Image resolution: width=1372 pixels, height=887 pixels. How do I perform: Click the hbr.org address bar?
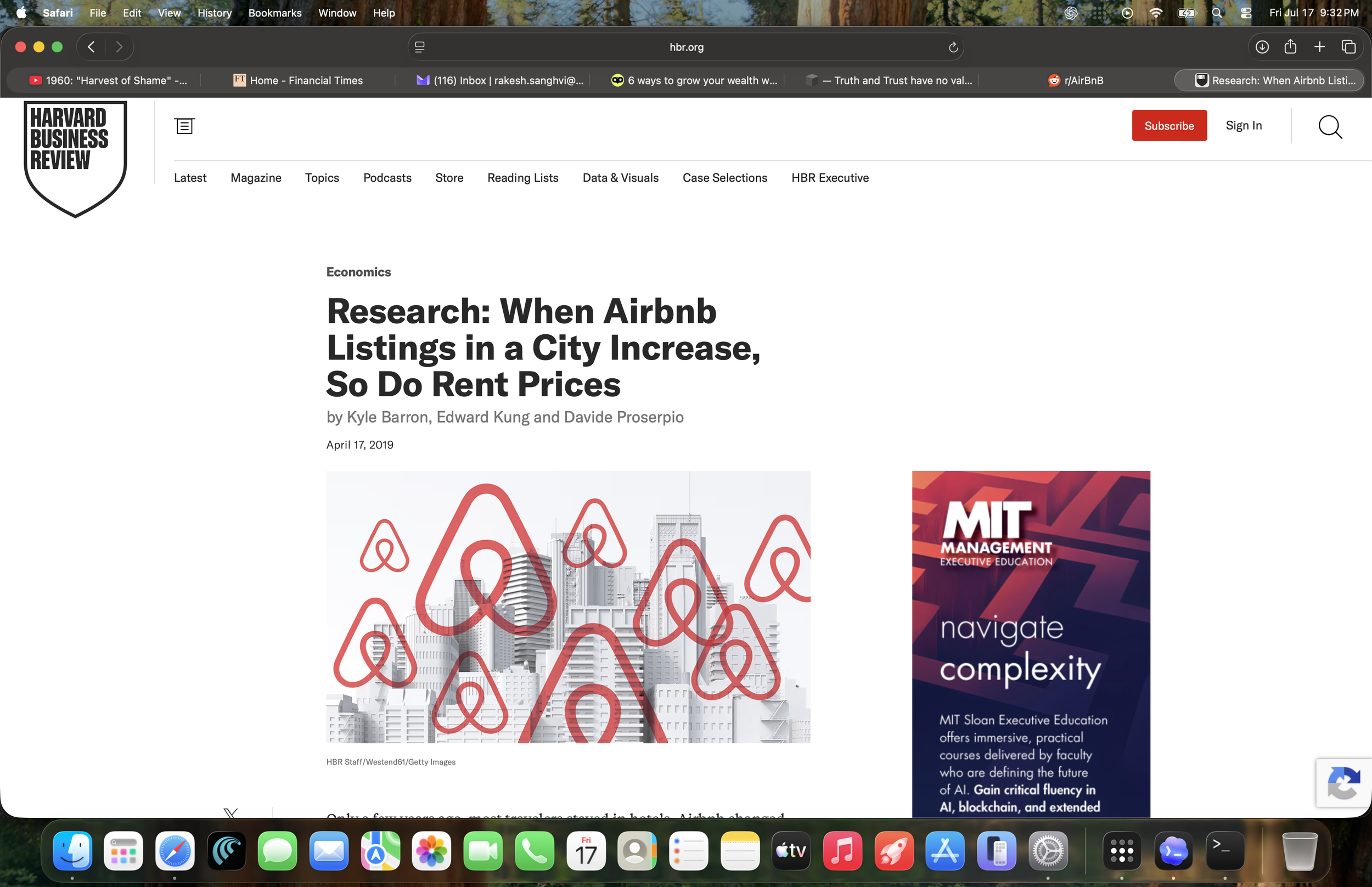click(x=685, y=47)
